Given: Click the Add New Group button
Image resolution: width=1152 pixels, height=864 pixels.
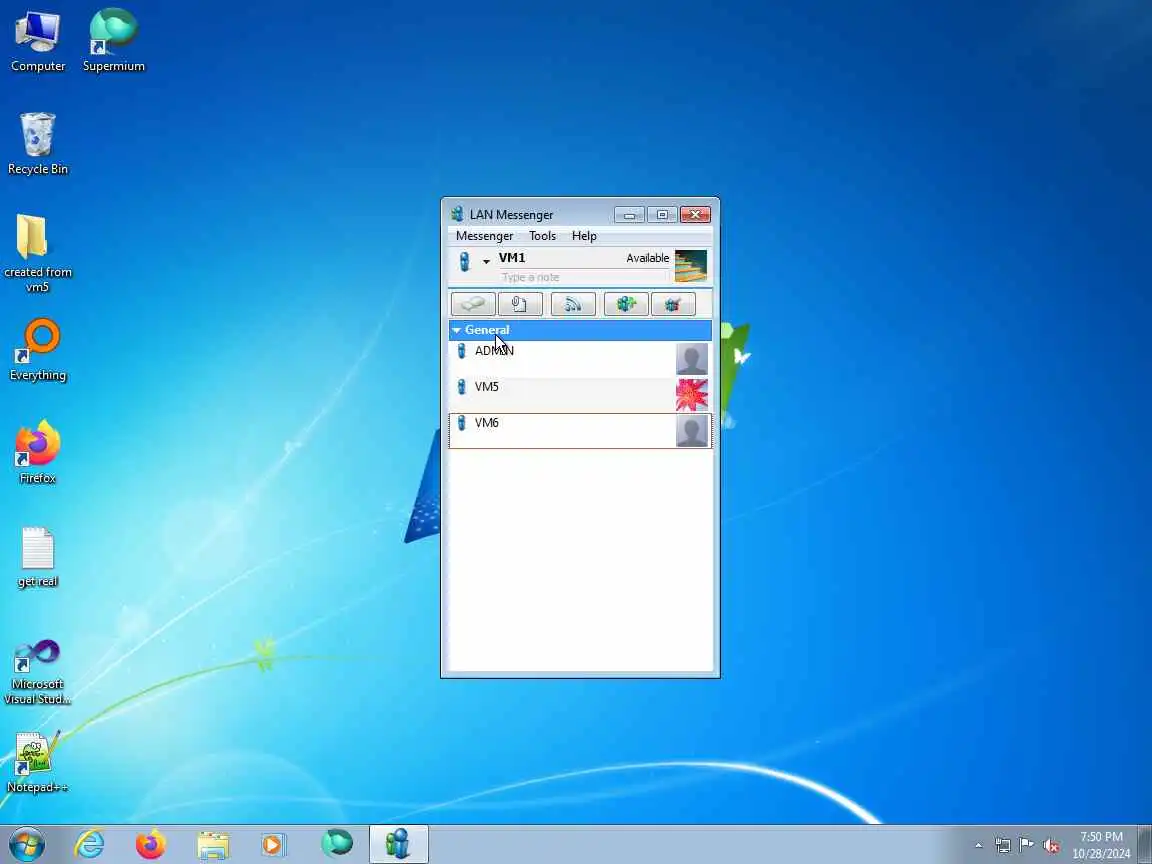Looking at the screenshot, I should click(x=626, y=303).
